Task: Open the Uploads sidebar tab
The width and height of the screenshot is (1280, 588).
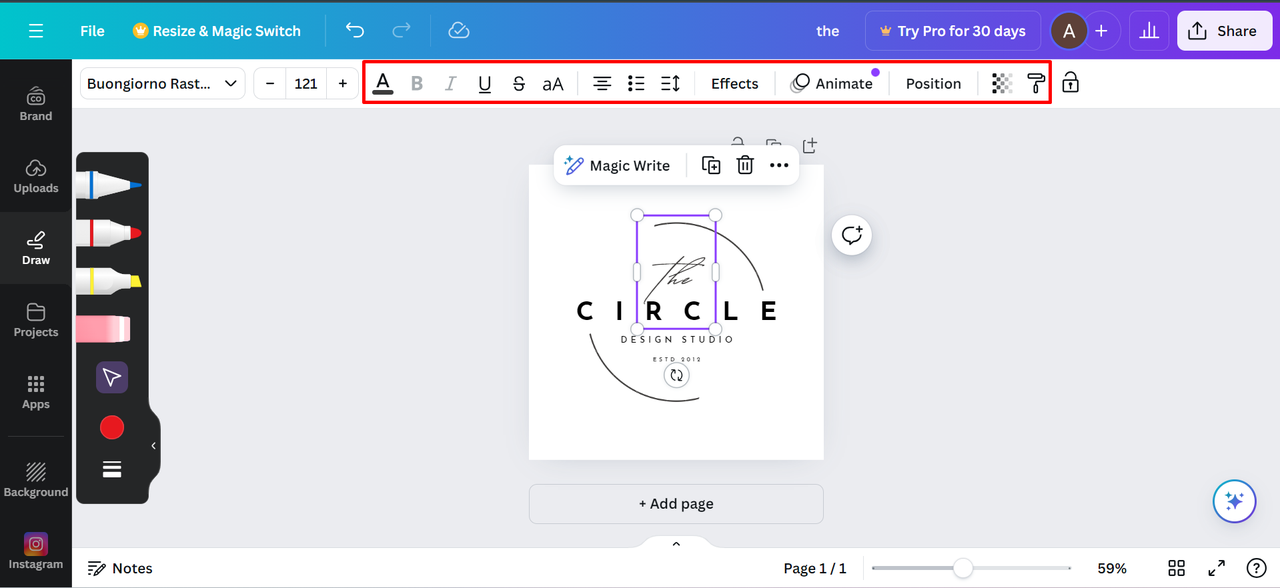Action: [x=36, y=176]
